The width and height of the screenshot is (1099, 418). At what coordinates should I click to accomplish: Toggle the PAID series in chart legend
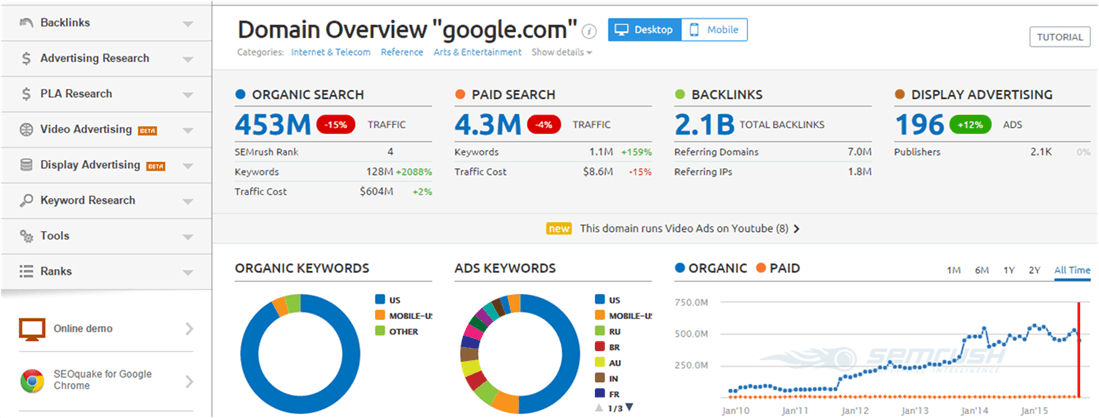pyautogui.click(x=779, y=268)
